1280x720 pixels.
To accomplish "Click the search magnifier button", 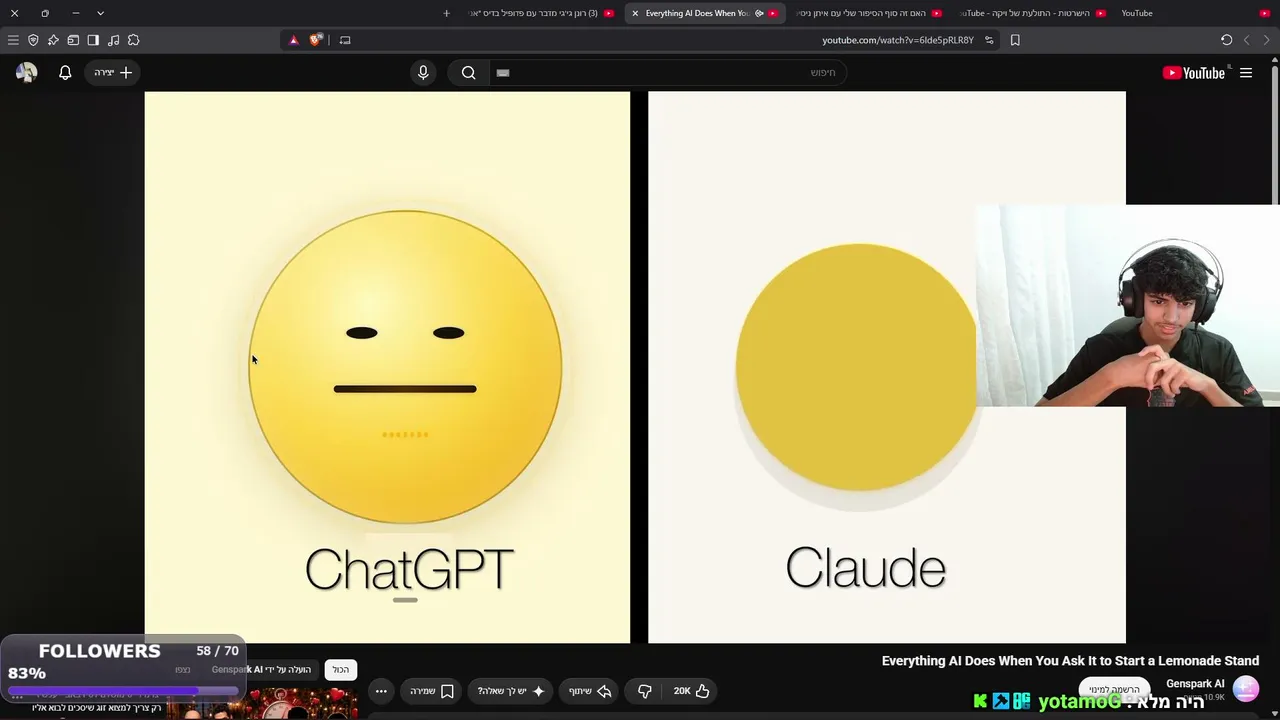I will pyautogui.click(x=468, y=73).
